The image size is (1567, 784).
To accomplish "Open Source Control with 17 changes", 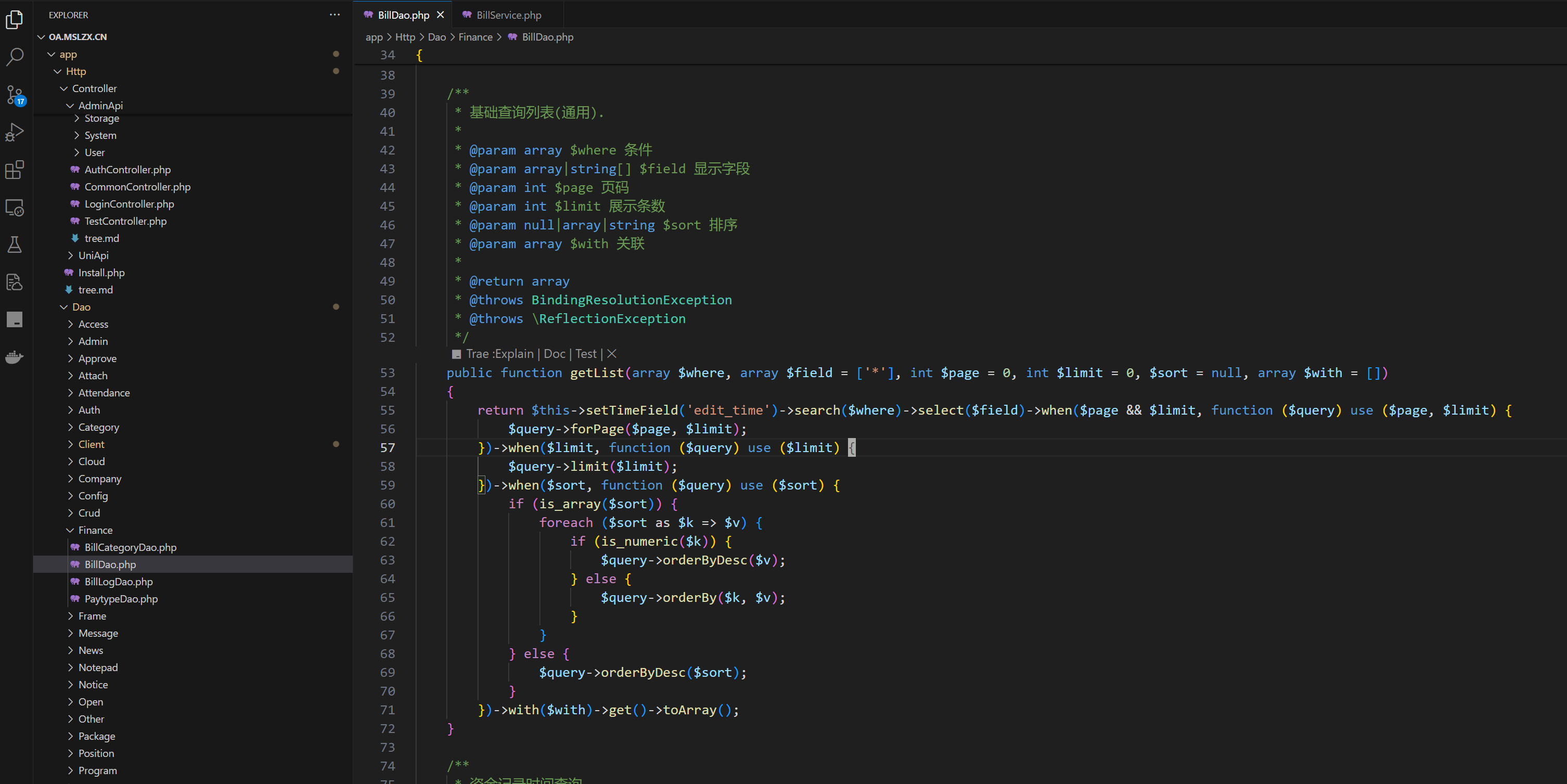I will pyautogui.click(x=15, y=95).
